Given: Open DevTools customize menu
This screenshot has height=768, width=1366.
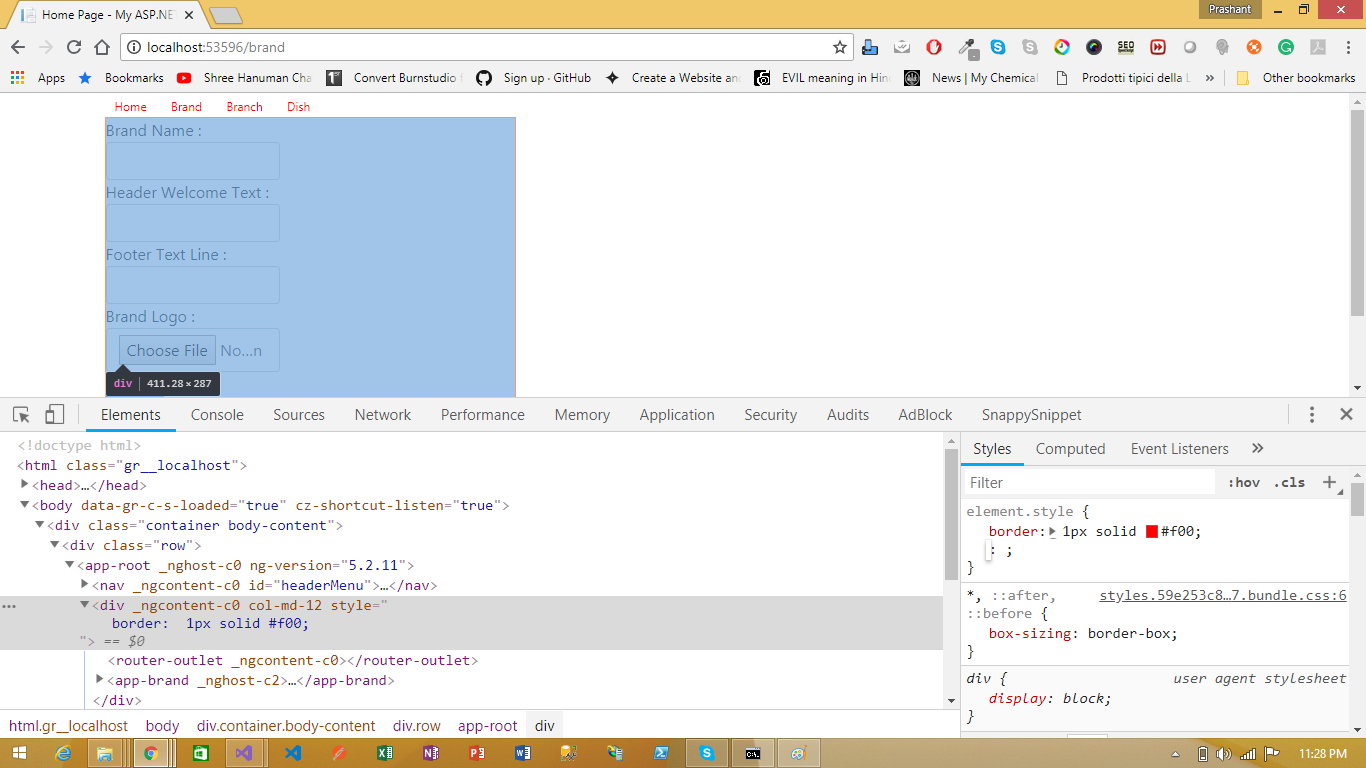Looking at the screenshot, I should coord(1312,415).
